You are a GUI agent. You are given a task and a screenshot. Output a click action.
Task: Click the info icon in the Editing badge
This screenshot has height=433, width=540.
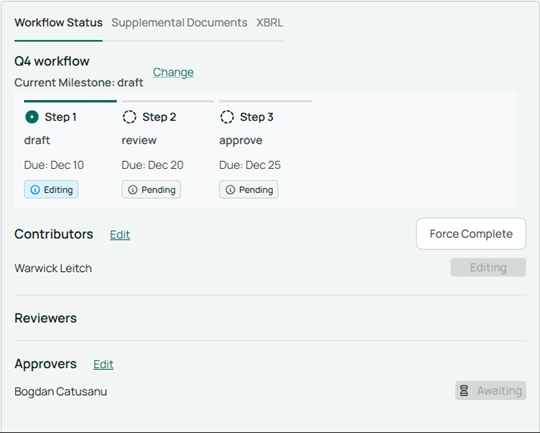(35, 190)
